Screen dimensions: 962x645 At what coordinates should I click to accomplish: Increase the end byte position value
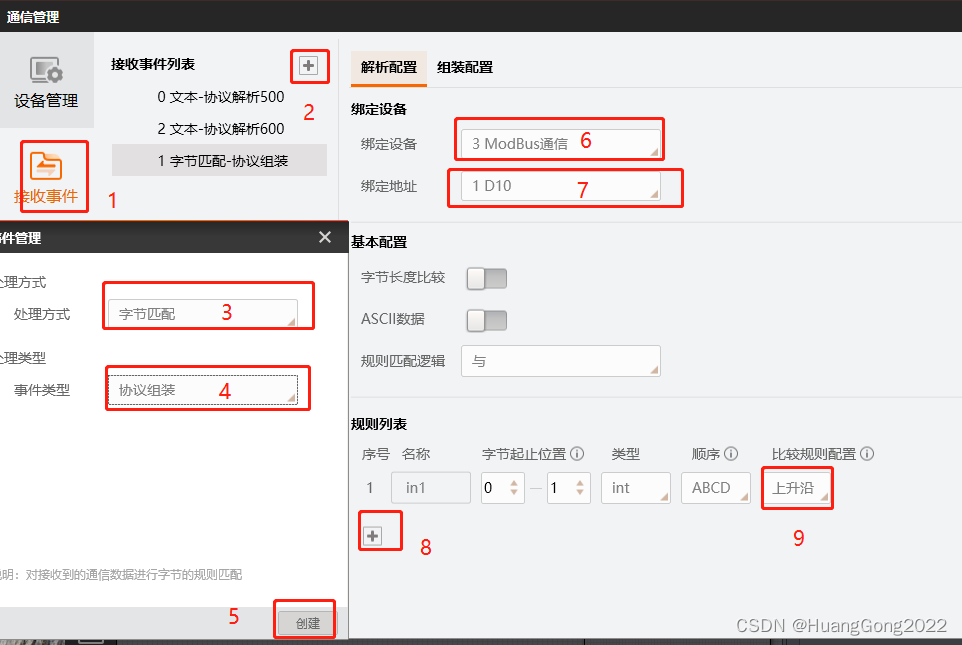click(580, 483)
